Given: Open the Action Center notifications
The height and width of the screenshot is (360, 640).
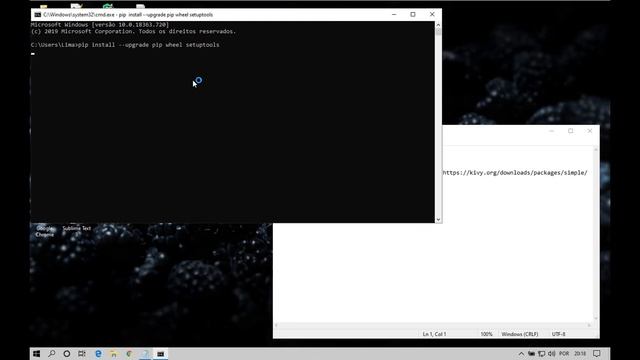Looking at the screenshot, I should tap(597, 354).
